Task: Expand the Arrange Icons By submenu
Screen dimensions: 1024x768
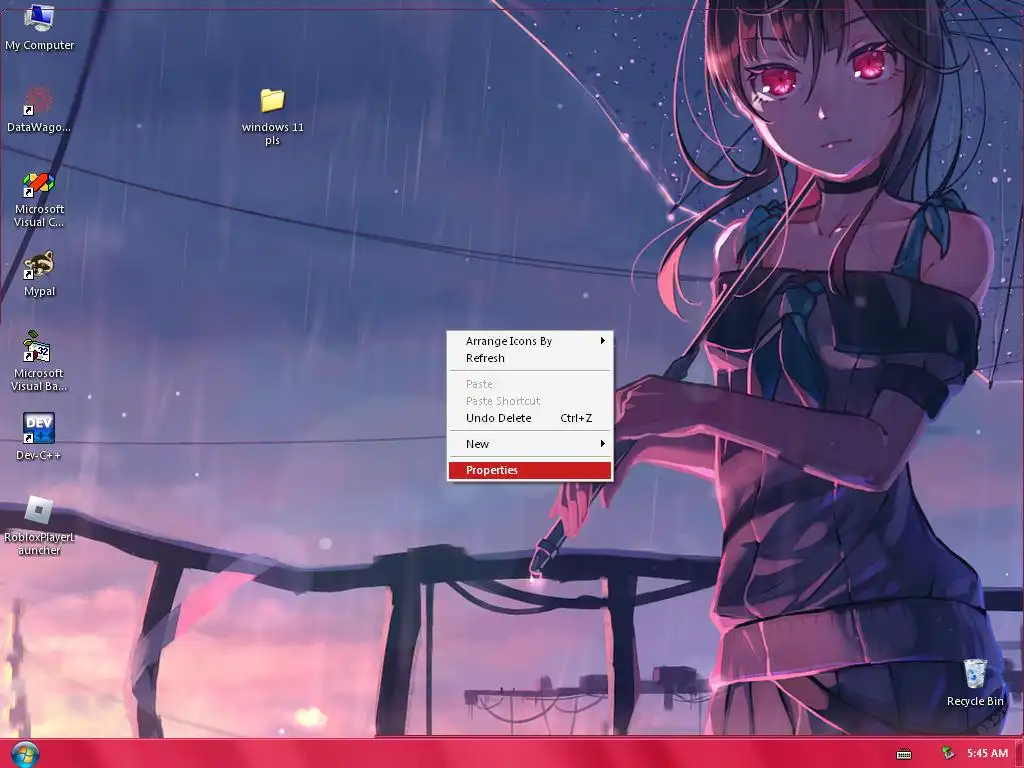Action: point(530,341)
